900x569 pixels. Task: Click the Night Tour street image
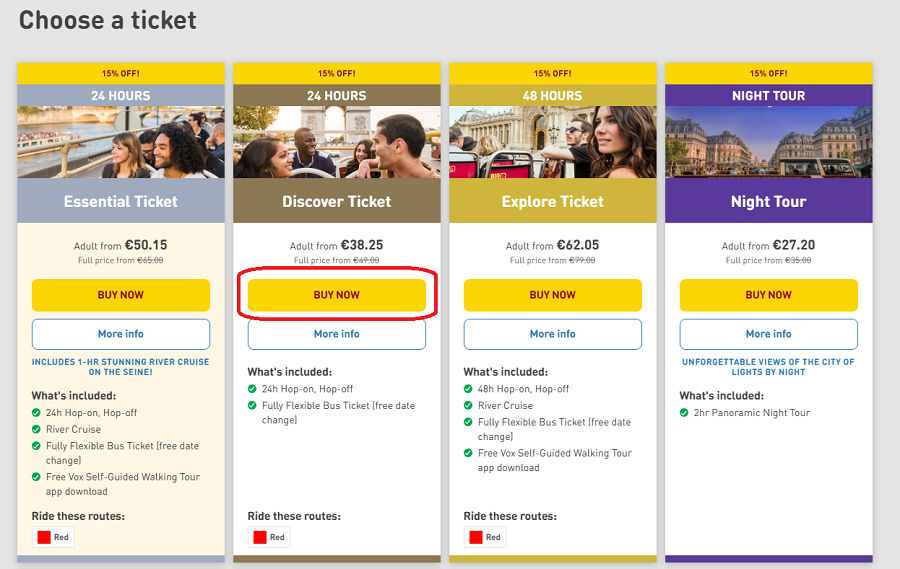pos(768,142)
